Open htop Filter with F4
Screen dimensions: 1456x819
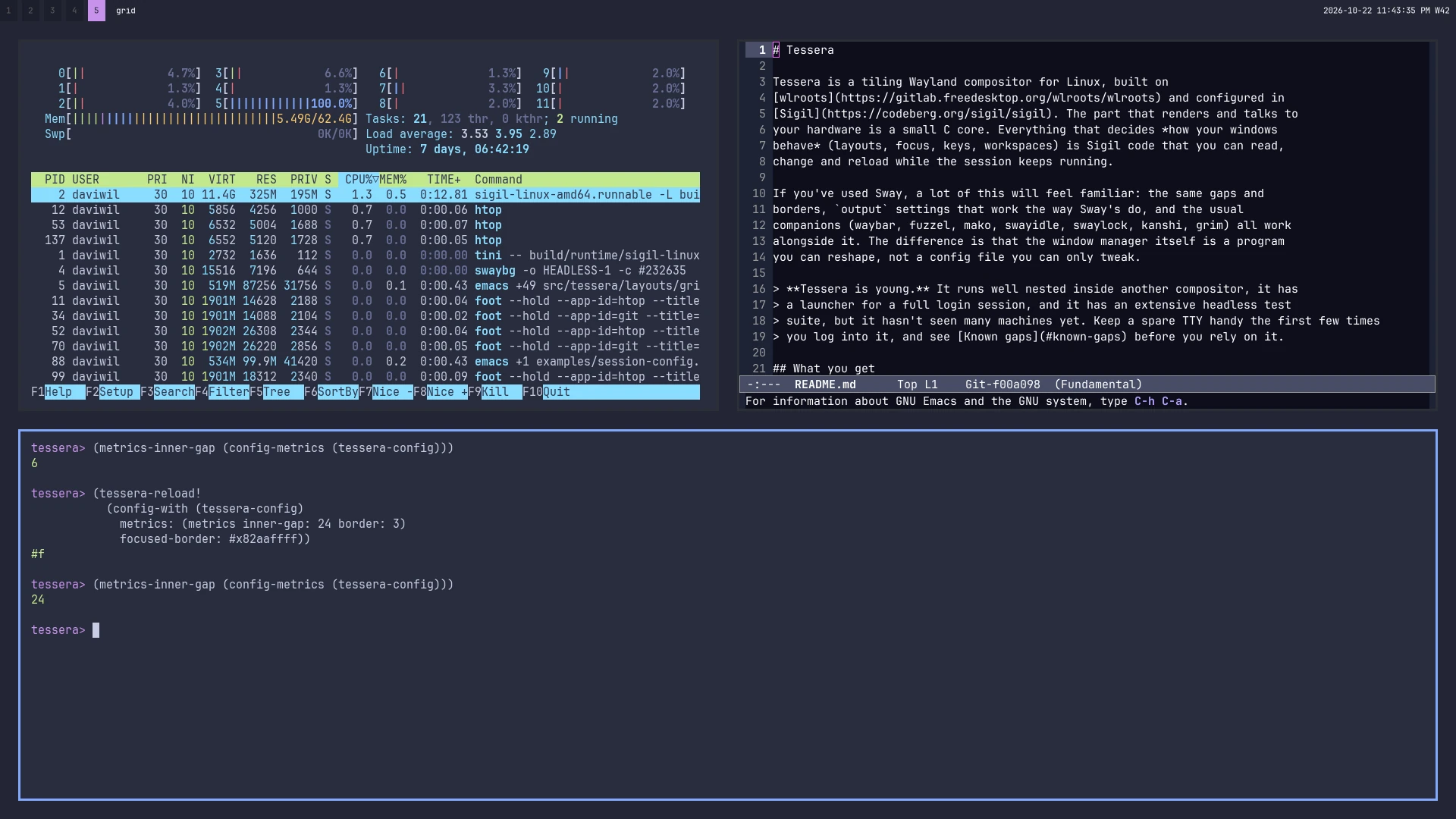tap(222, 392)
